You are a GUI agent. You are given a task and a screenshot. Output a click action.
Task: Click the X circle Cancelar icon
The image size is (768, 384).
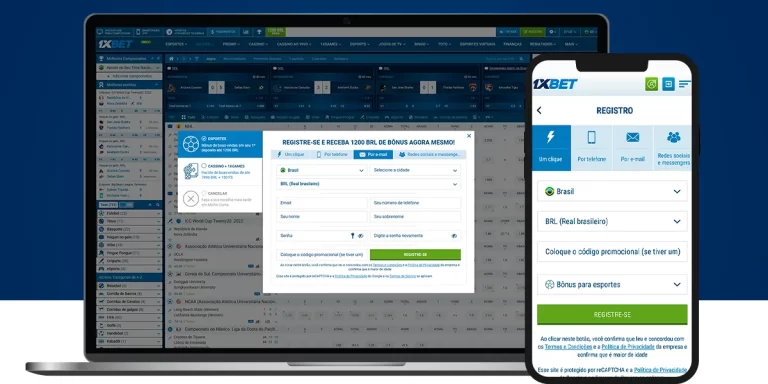[191, 199]
